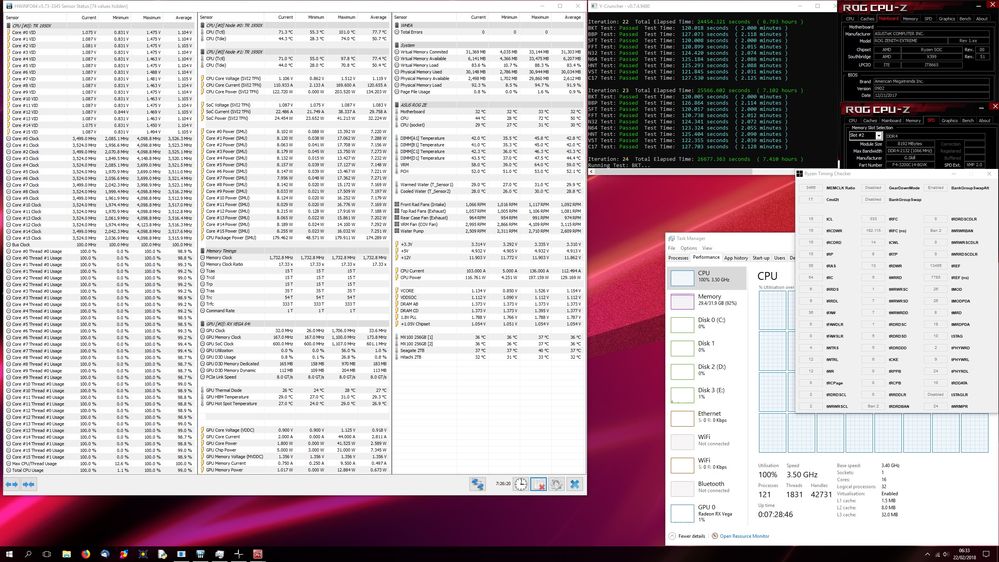Switch to App history tab in Task Manager
Image resolution: width=999 pixels, height=562 pixels.
pyautogui.click(x=736, y=258)
